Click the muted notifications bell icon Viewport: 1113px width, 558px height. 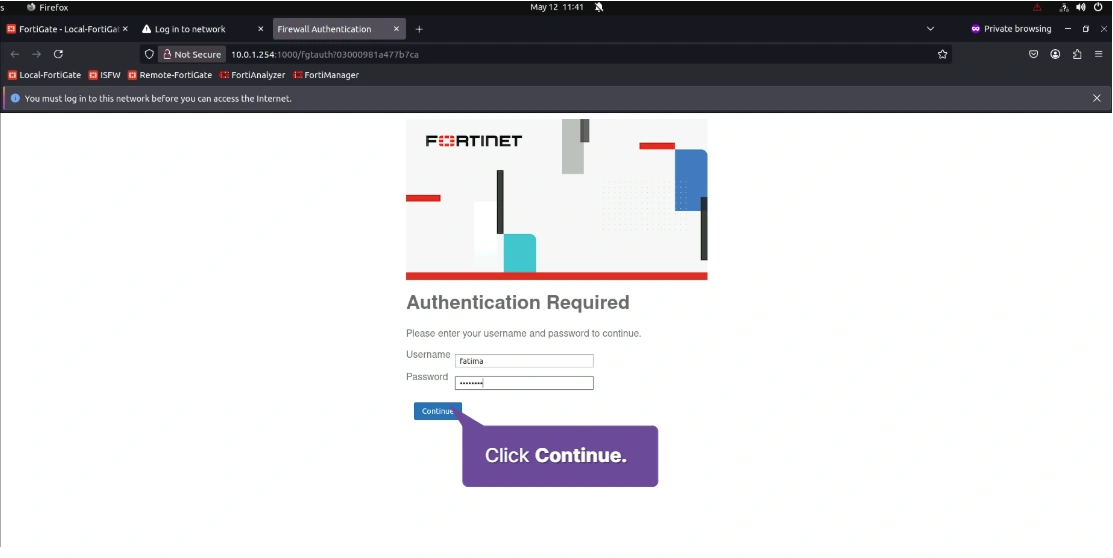coord(599,7)
